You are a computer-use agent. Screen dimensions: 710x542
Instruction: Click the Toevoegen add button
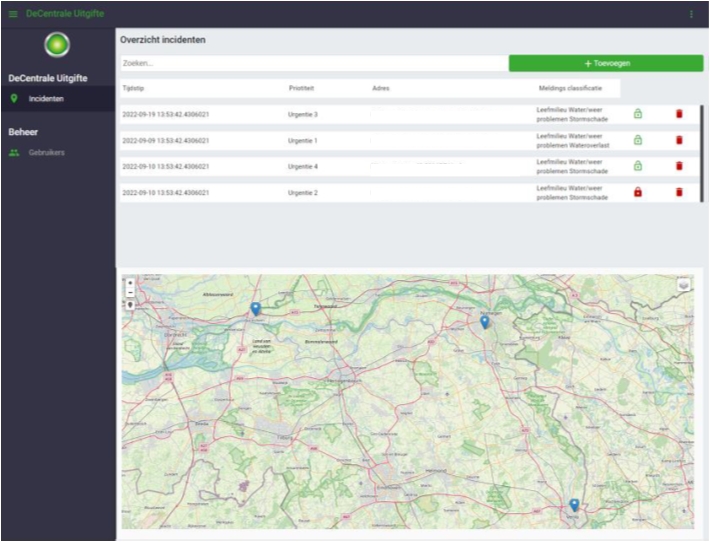606,63
